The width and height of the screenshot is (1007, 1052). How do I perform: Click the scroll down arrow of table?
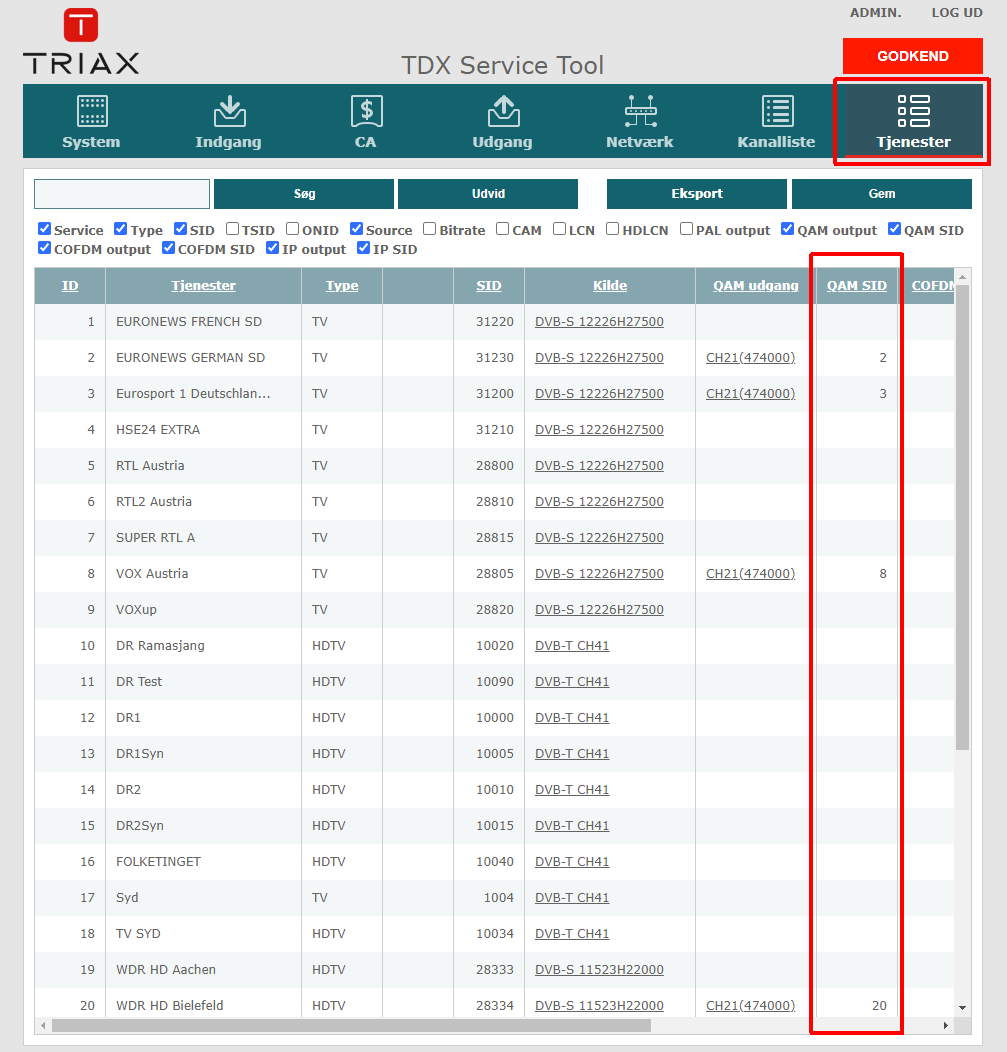click(963, 1008)
